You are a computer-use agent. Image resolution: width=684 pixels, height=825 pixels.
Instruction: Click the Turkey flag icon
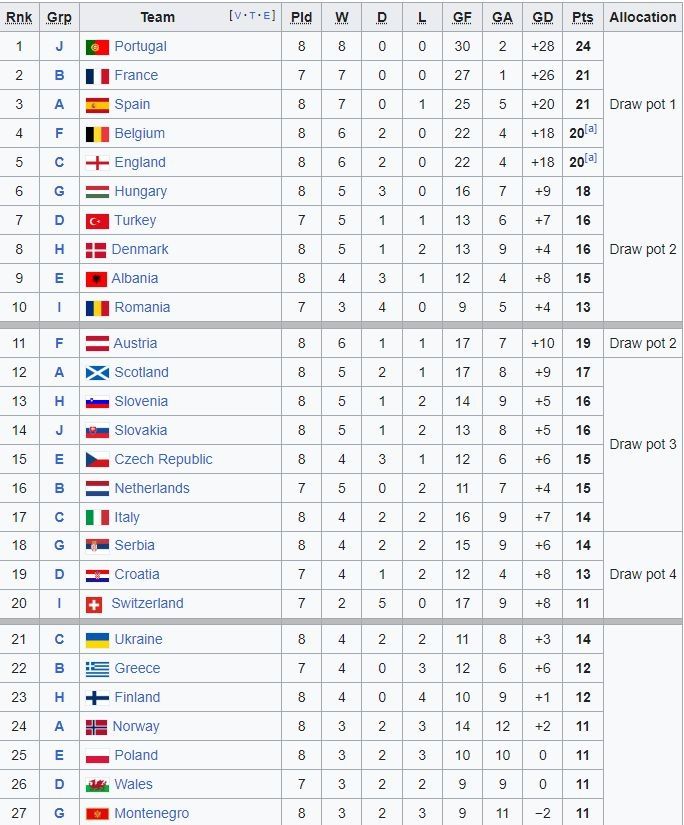(97, 221)
